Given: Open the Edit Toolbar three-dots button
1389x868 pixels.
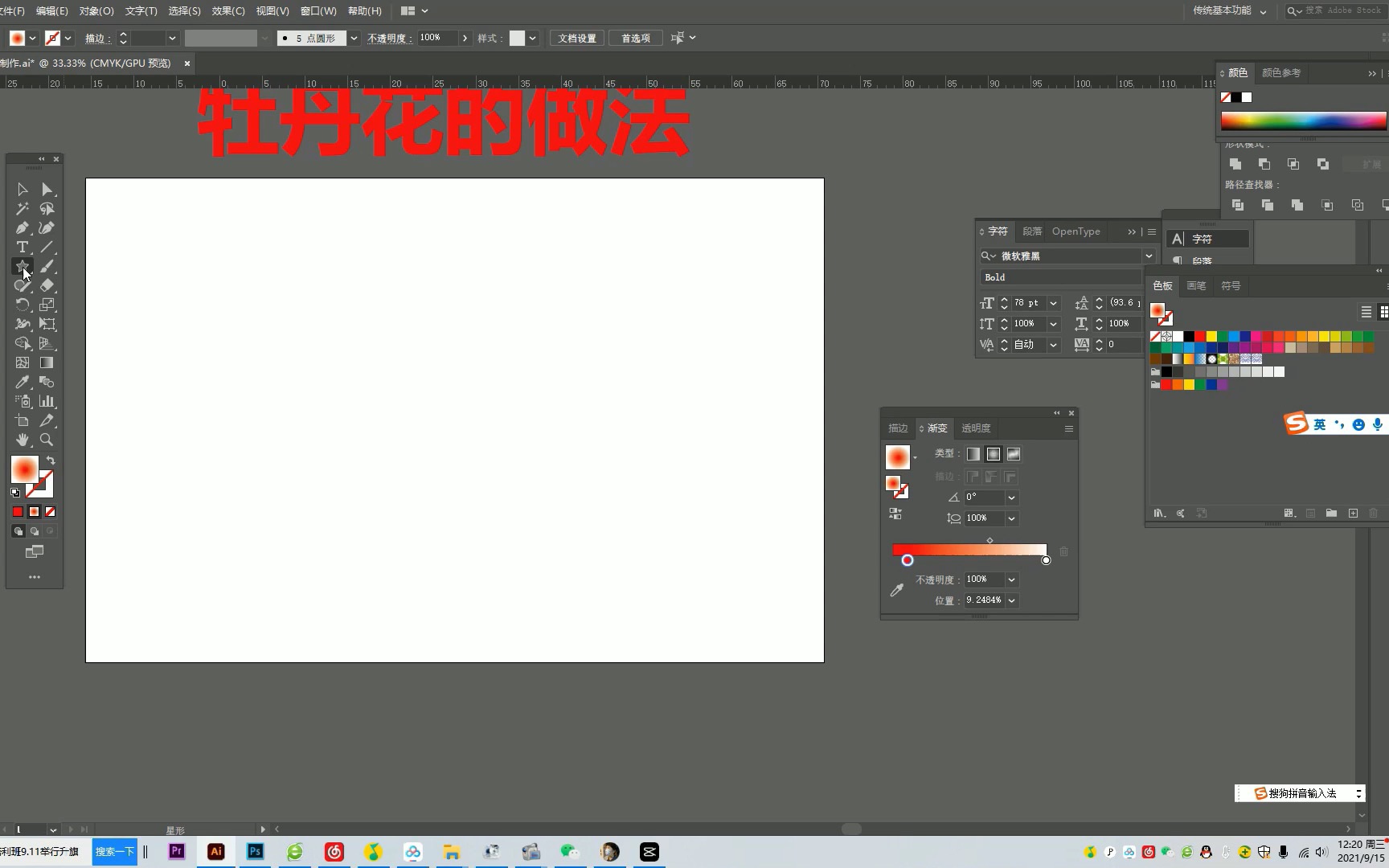Looking at the screenshot, I should [x=34, y=577].
